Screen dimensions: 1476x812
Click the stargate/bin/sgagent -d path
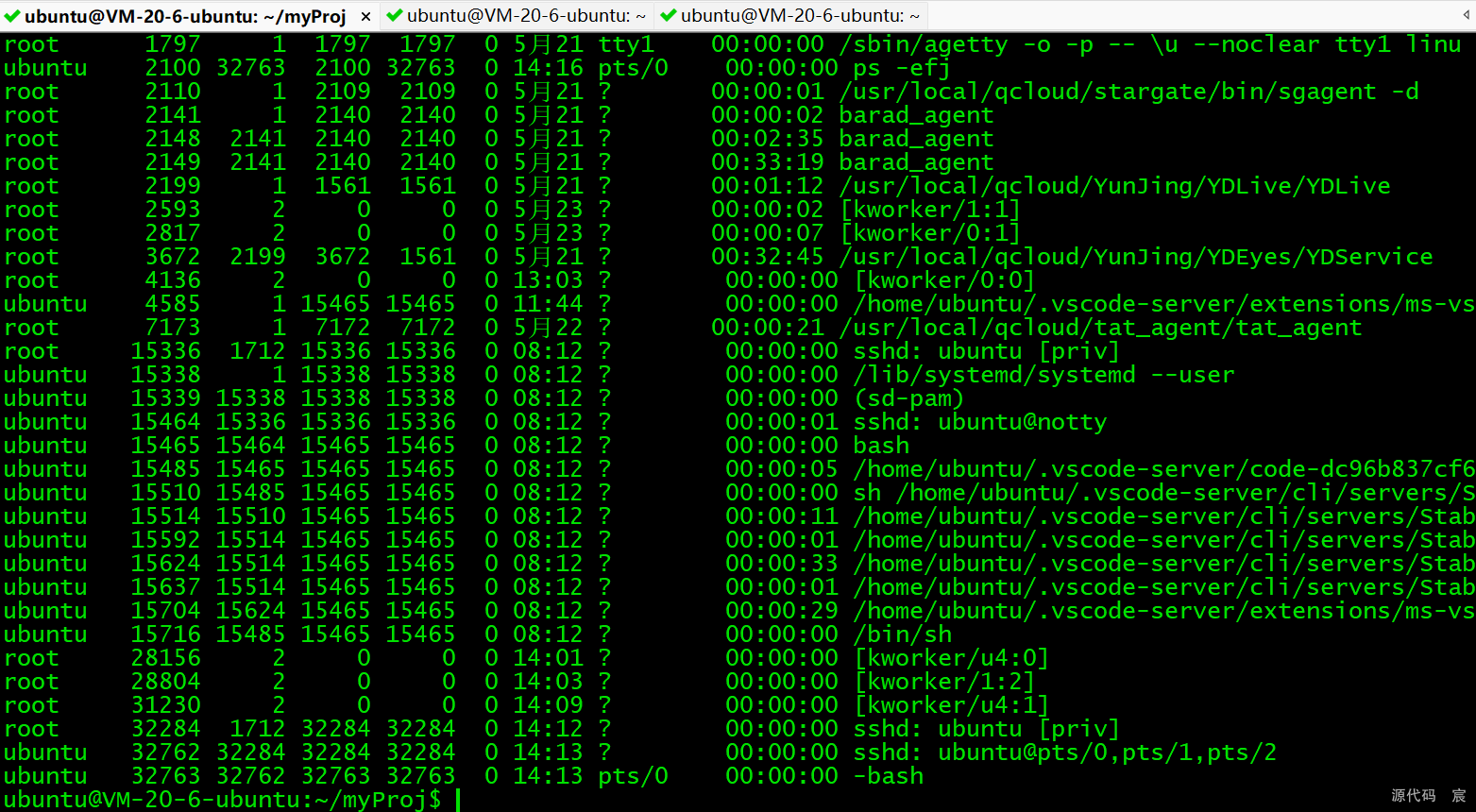(x=1128, y=92)
